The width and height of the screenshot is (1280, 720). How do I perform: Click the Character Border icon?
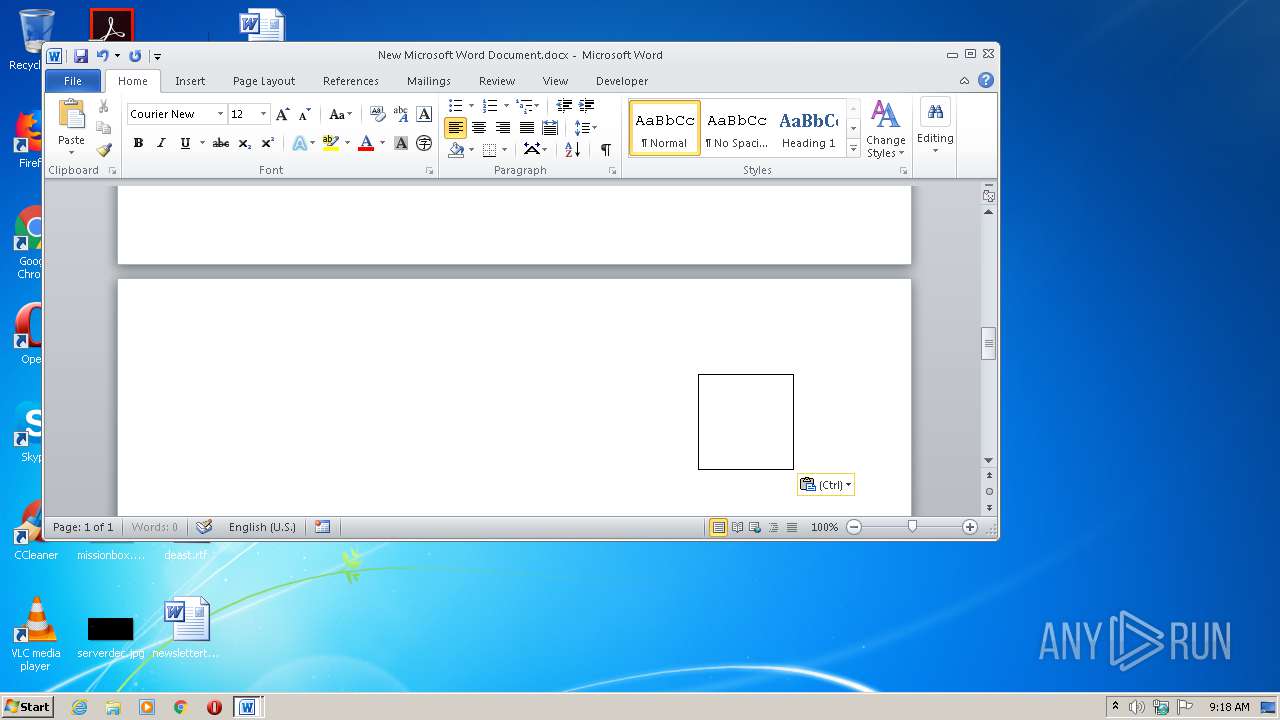424,114
